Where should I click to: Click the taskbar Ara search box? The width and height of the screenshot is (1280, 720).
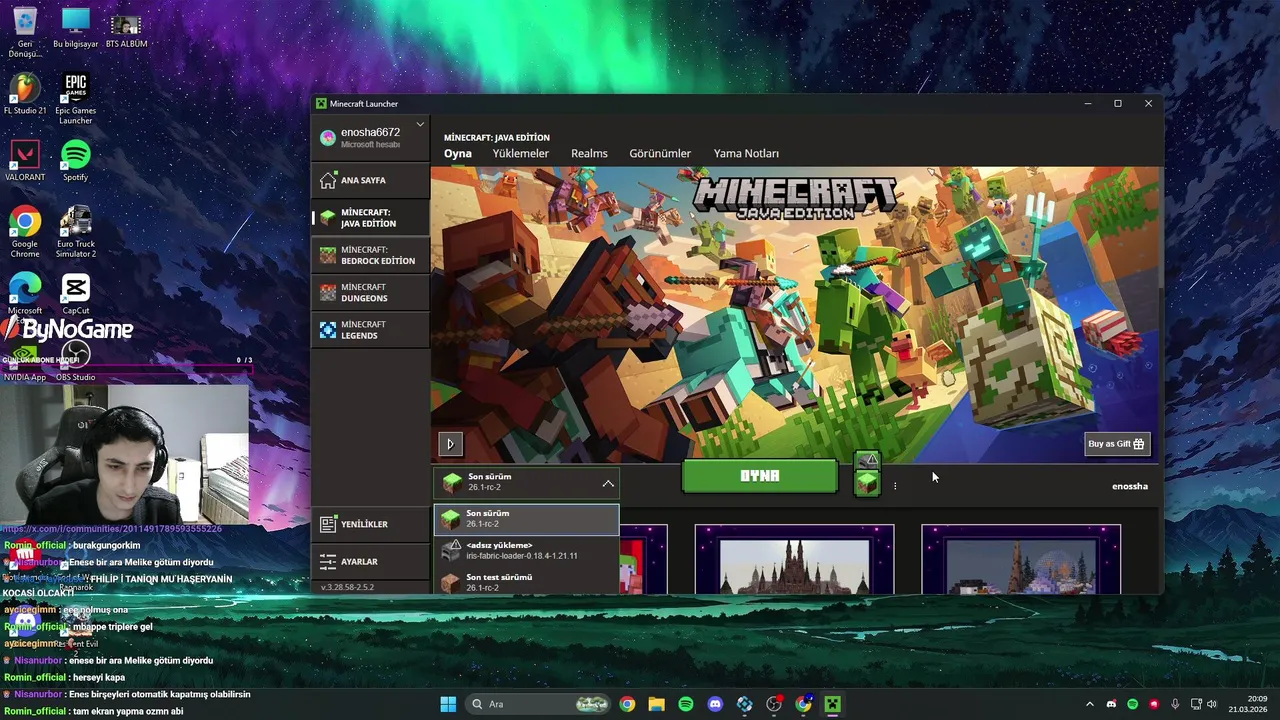[539, 704]
